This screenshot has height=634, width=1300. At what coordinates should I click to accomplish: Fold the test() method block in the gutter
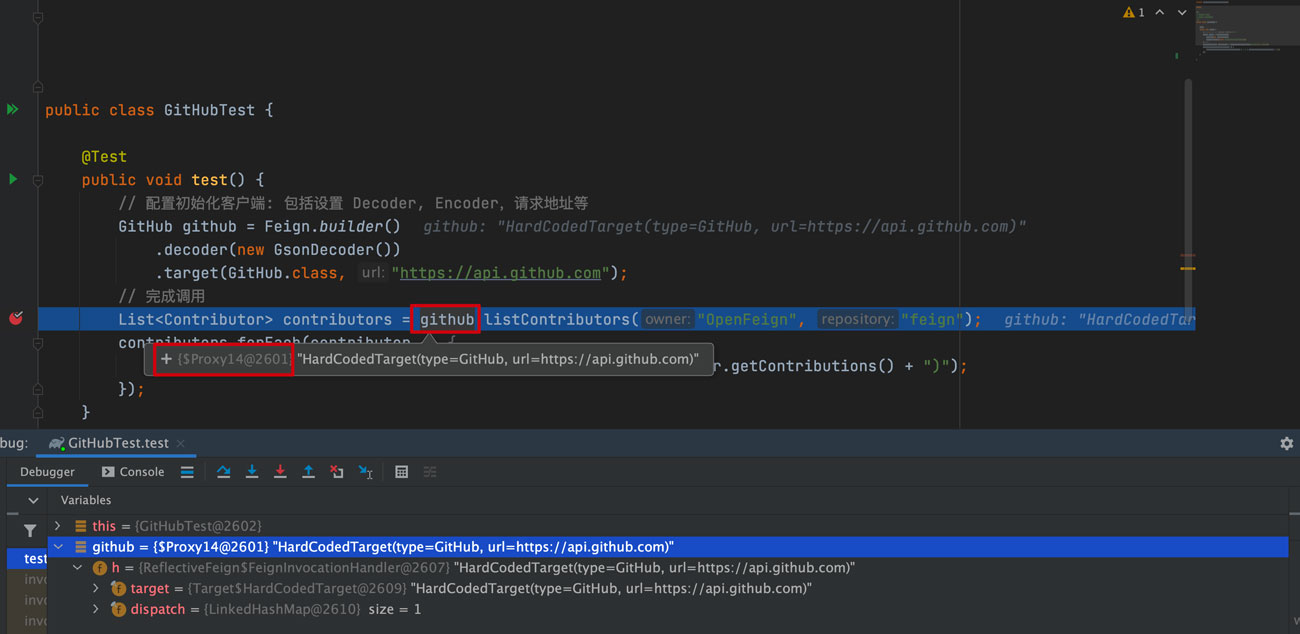[x=37, y=180]
